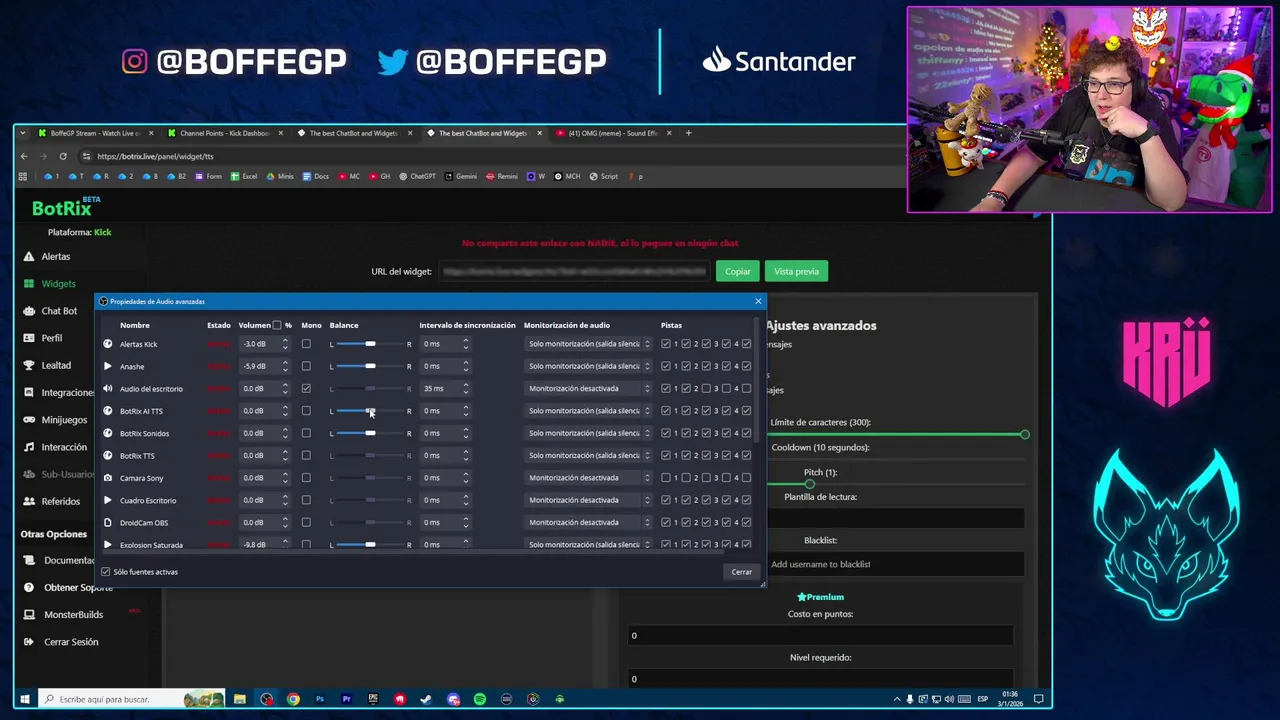
Task: Open Lealtad in BotRix sidebar
Action: pos(56,365)
